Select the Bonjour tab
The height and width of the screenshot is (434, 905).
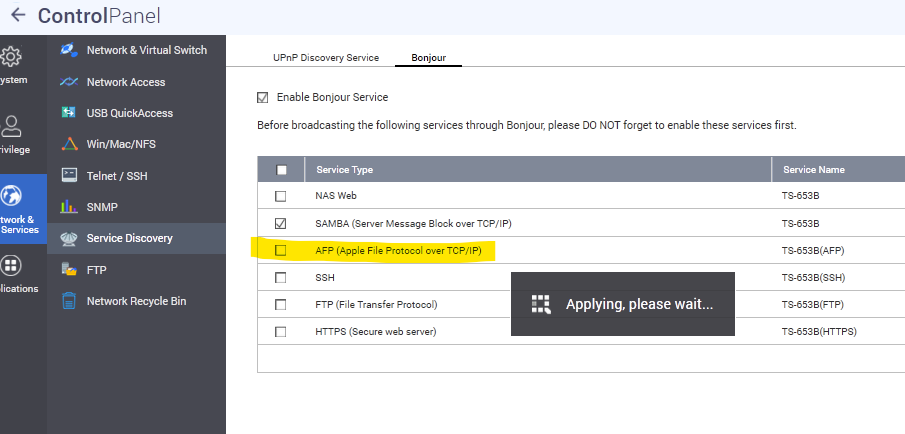pyautogui.click(x=428, y=58)
